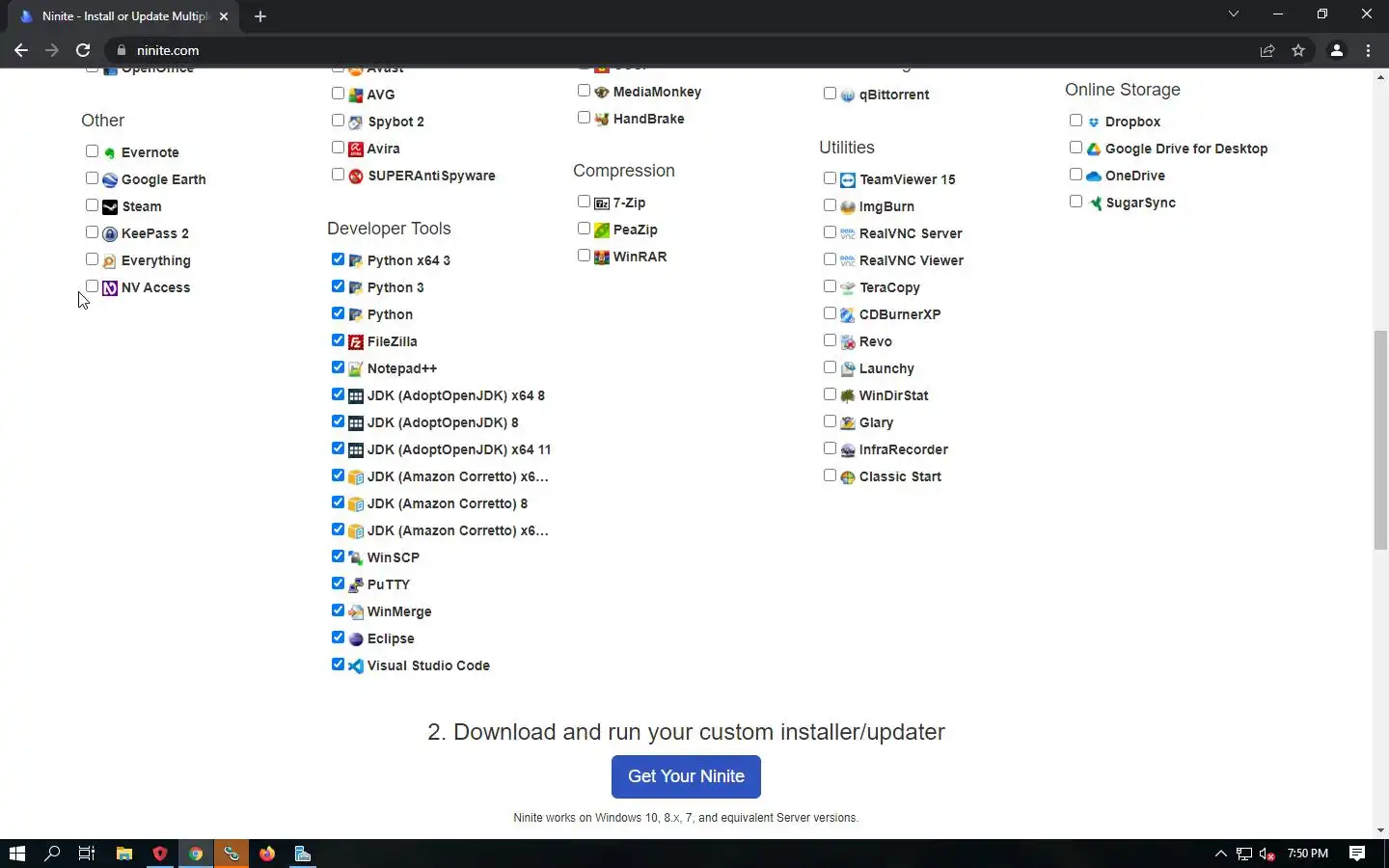The width and height of the screenshot is (1389, 868).
Task: Click the OneDrive cloud icon
Action: coord(1094,176)
